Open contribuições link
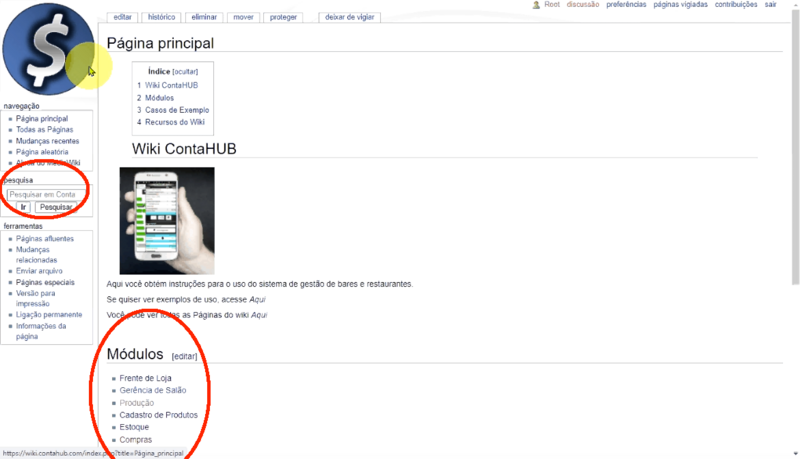The height and width of the screenshot is (459, 800). (x=736, y=4)
